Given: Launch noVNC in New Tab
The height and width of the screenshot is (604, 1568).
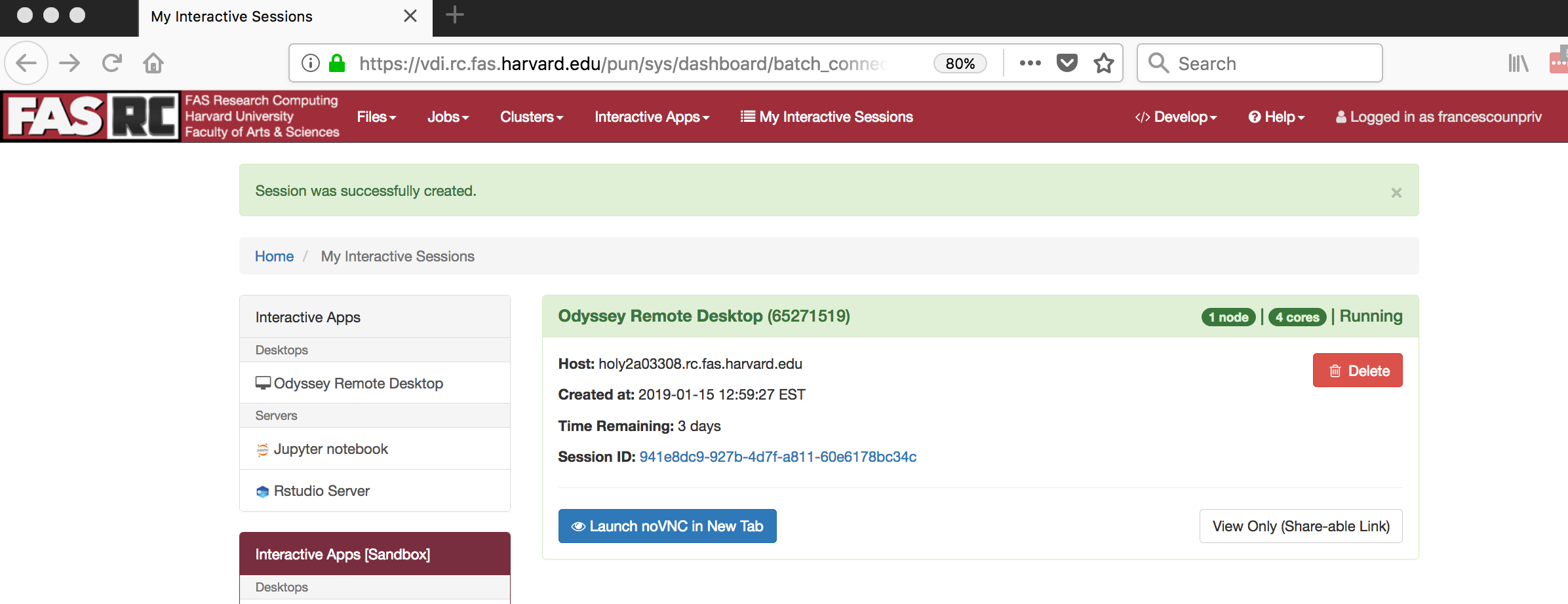Looking at the screenshot, I should point(667,526).
